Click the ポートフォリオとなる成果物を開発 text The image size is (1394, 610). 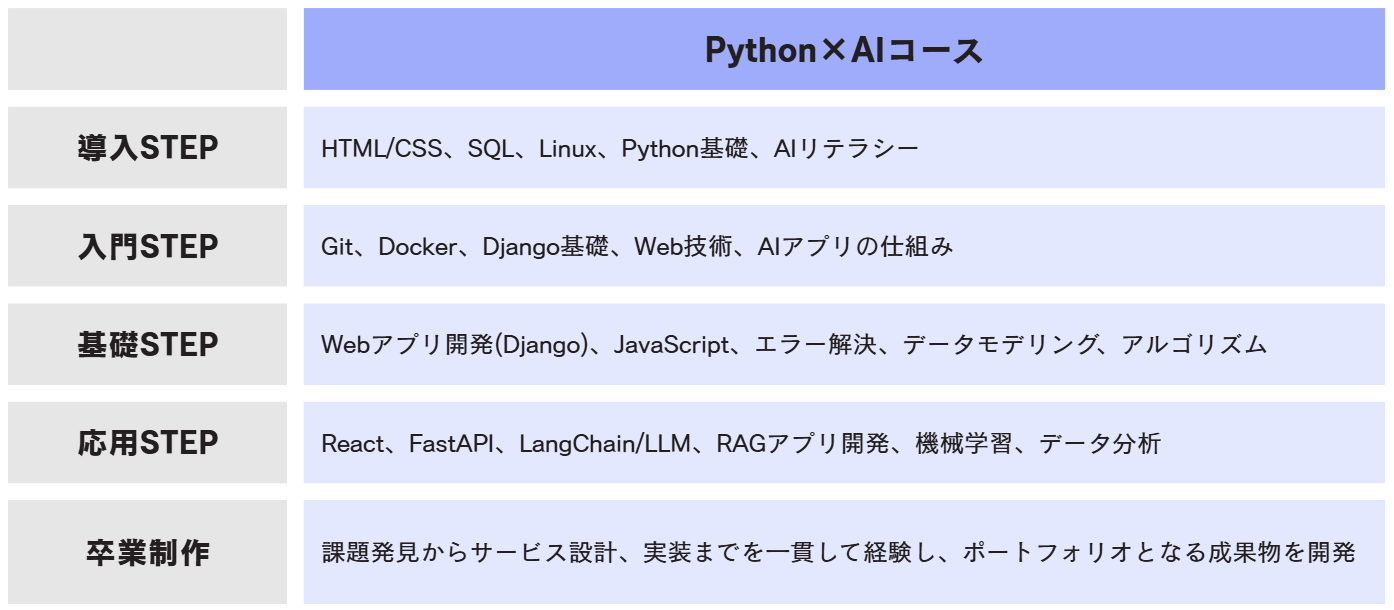tap(1158, 553)
